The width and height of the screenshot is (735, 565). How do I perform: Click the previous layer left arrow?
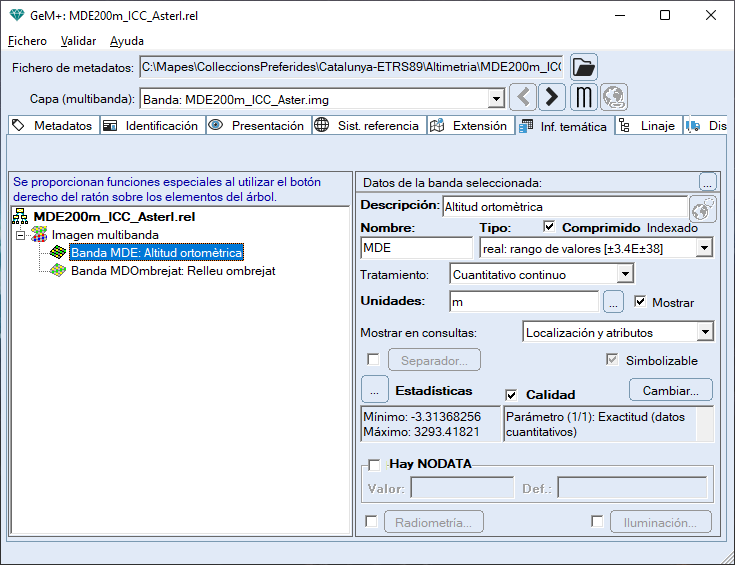tap(523, 98)
